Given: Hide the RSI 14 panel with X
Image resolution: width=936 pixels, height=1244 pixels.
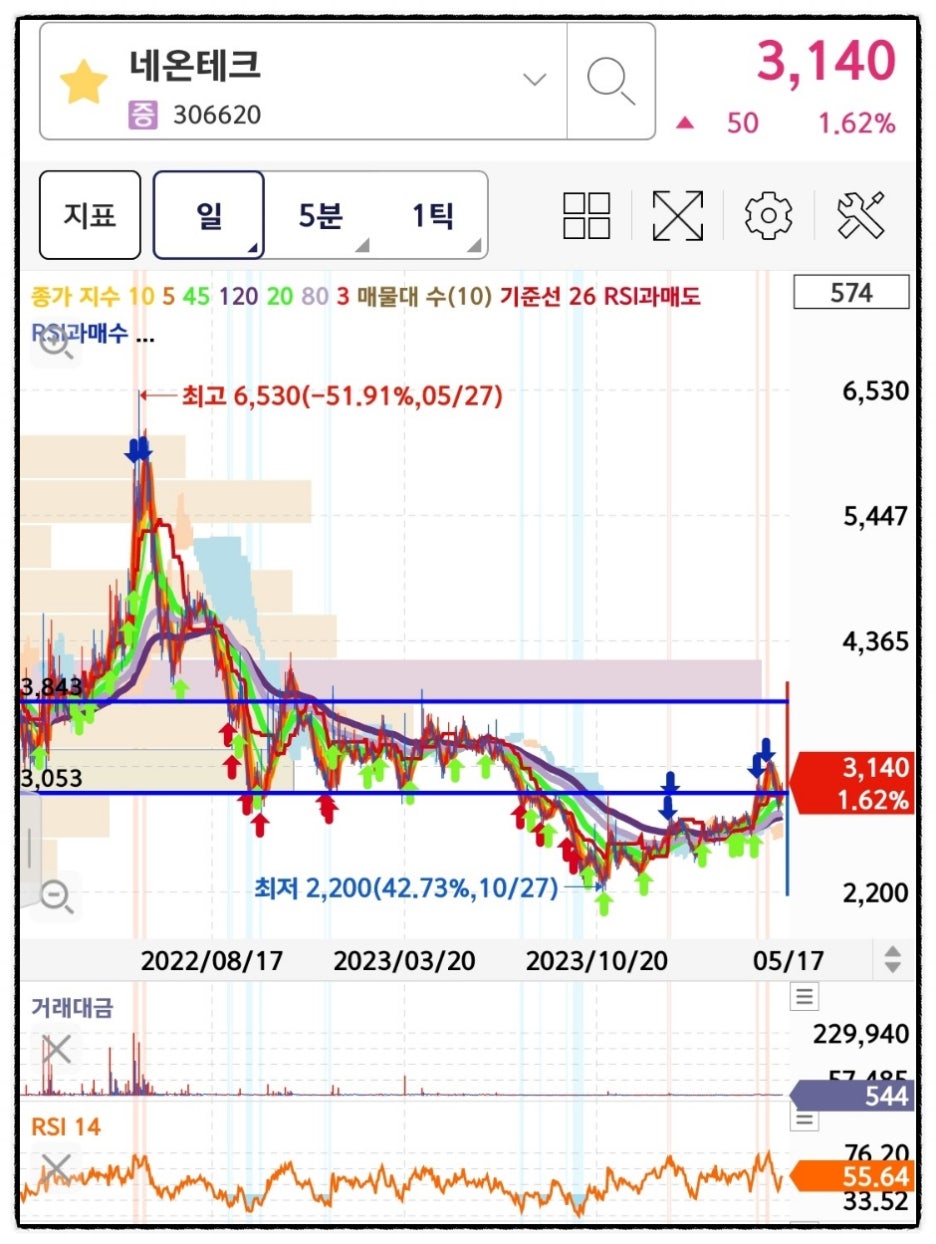Looking at the screenshot, I should coord(57,1169).
